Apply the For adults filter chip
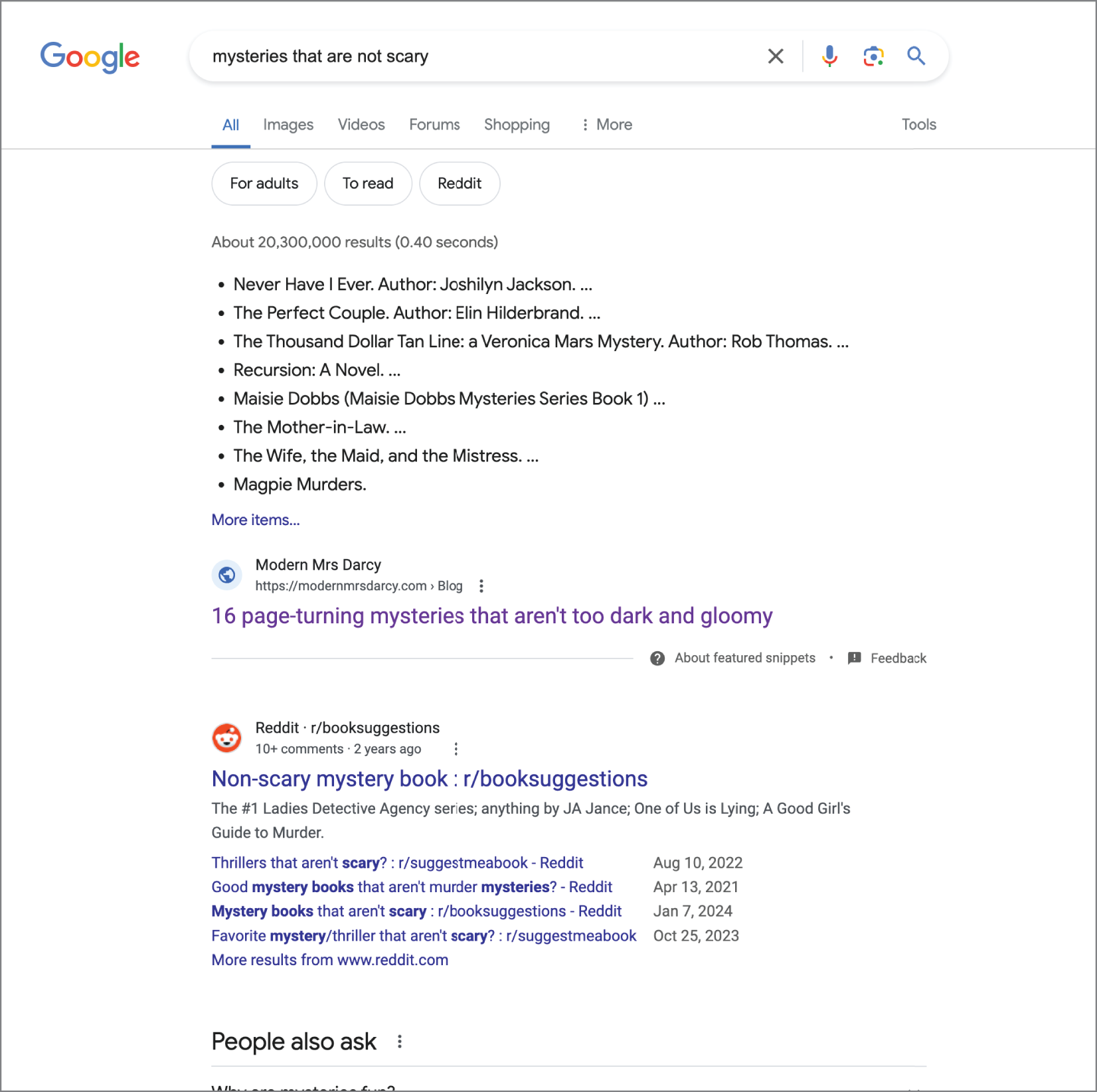The image size is (1097, 1092). pyautogui.click(x=264, y=183)
